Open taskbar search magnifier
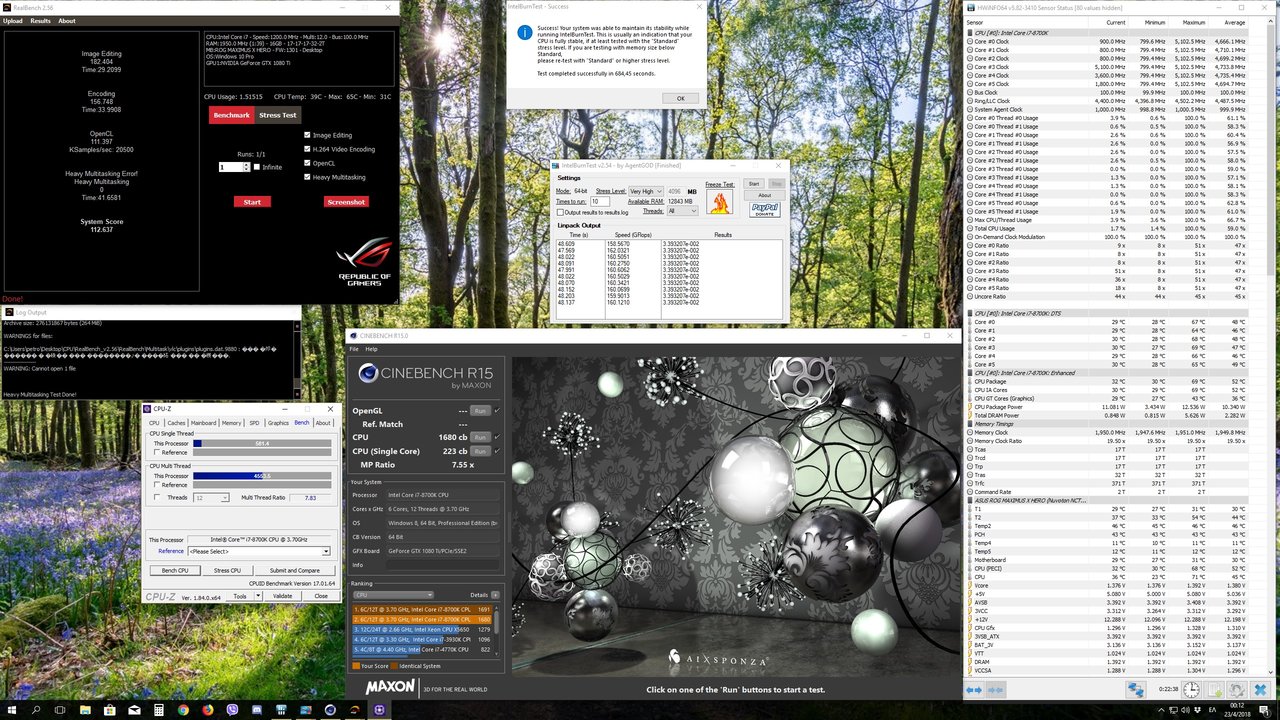This screenshot has height=720, width=1280. [x=36, y=710]
